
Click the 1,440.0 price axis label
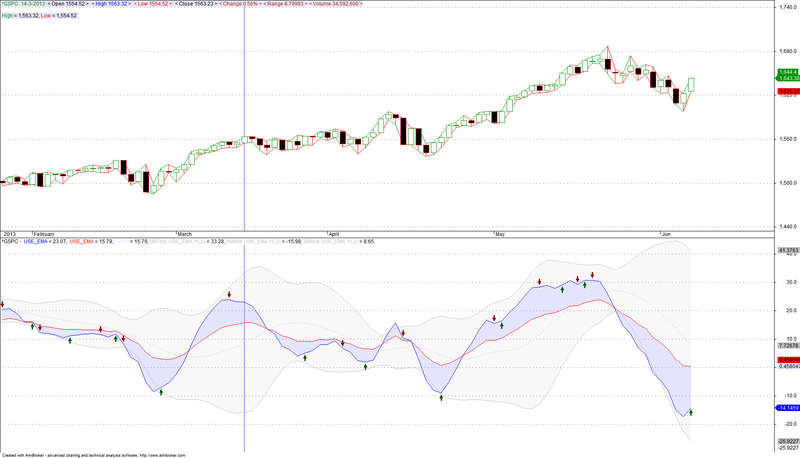[788, 226]
